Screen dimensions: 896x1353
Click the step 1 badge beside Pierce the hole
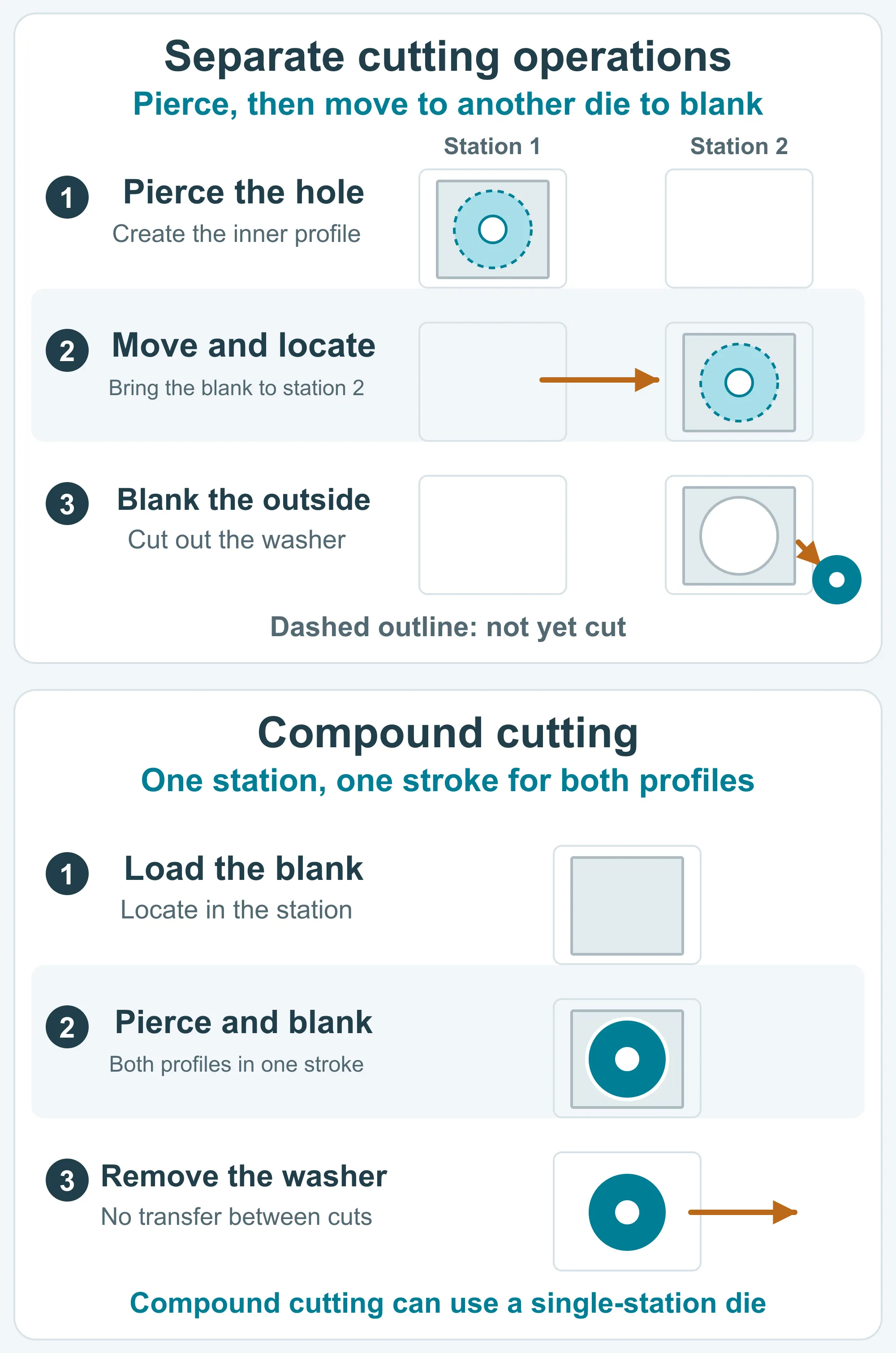pos(67,197)
